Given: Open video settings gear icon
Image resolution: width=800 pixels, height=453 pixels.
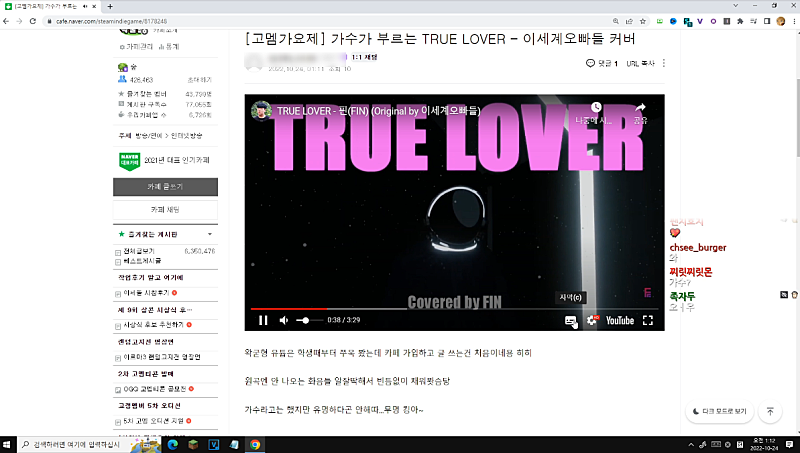Looking at the screenshot, I should click(592, 320).
